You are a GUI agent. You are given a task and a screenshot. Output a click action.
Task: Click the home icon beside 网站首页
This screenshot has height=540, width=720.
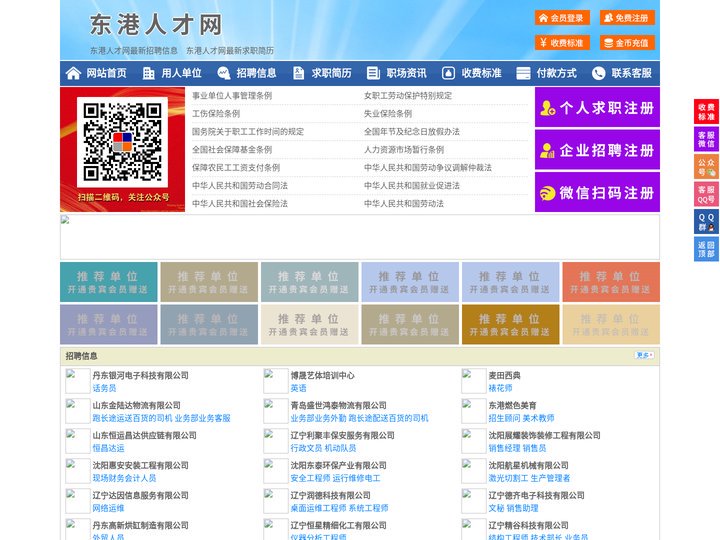coord(73,73)
